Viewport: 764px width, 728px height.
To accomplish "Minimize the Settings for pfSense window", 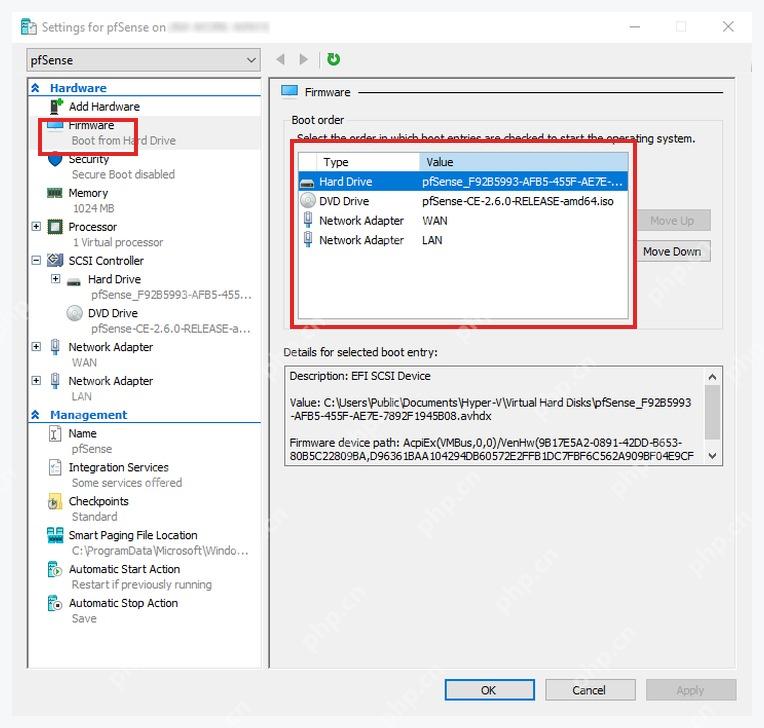I will 634,26.
